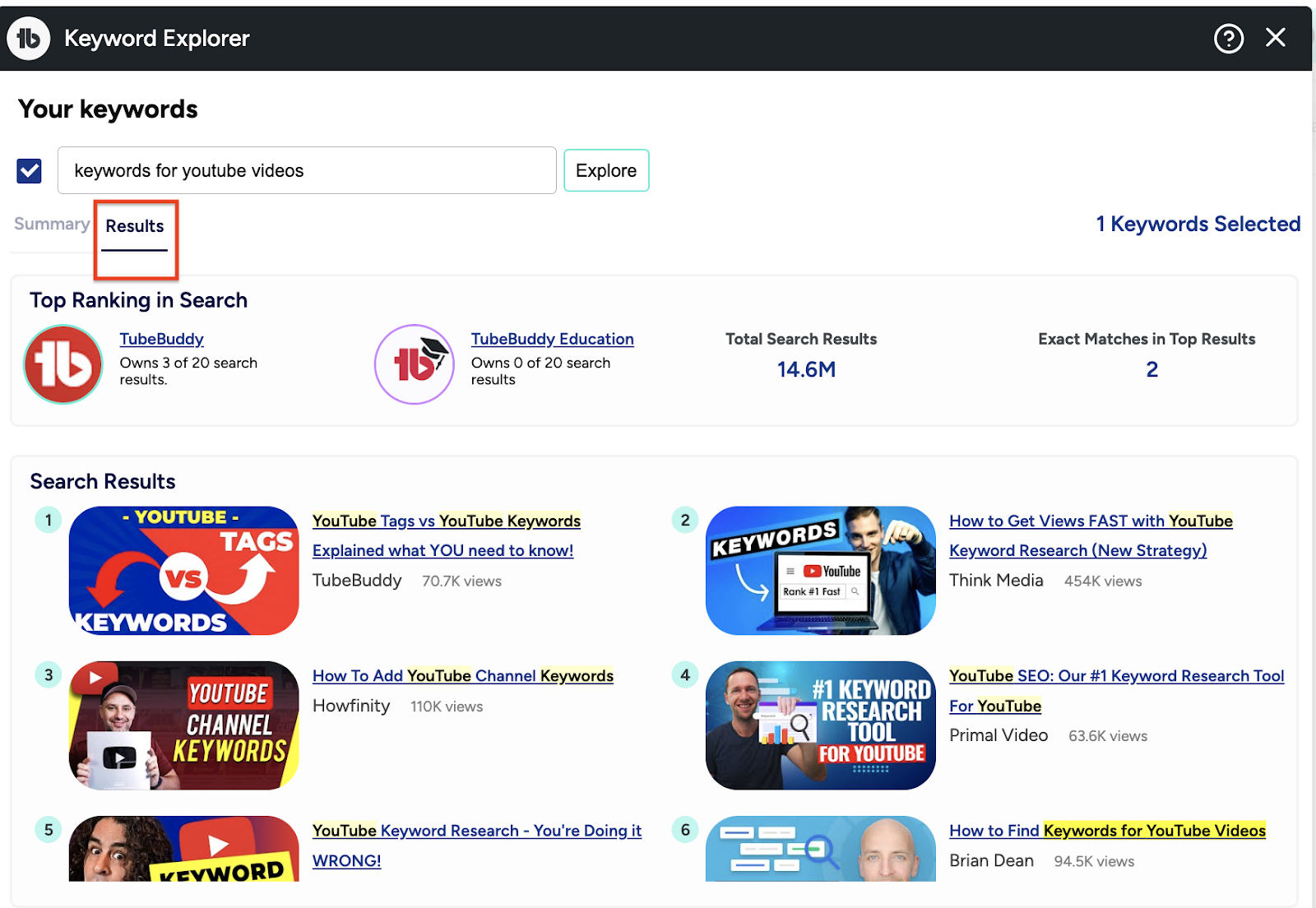Open the help question mark icon
1316x908 pixels.
point(1229,38)
